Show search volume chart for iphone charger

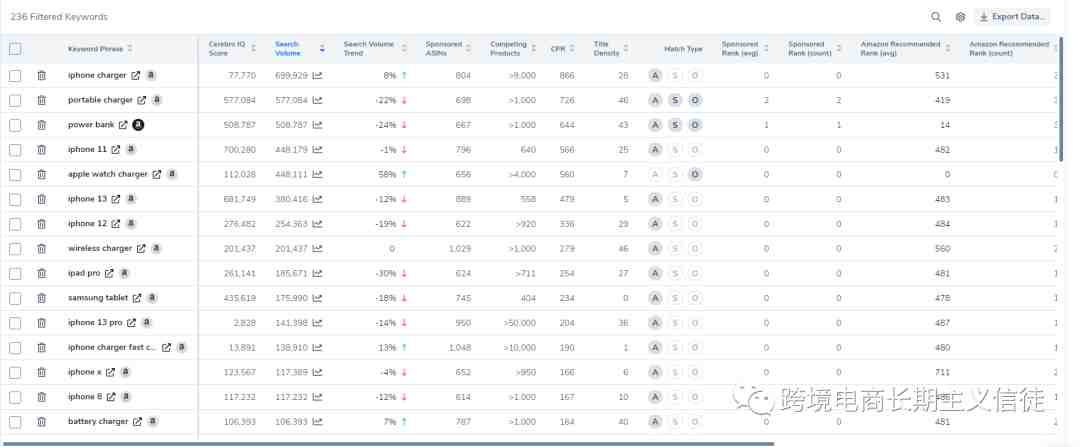(x=317, y=75)
